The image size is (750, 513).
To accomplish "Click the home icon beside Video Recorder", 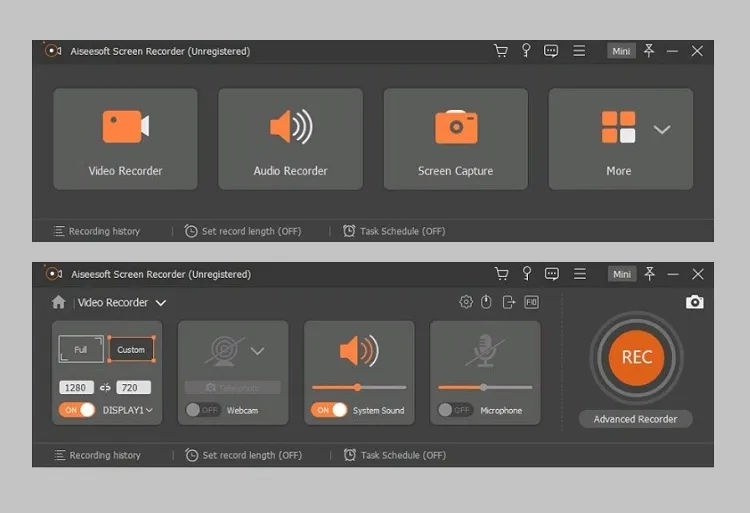I will point(59,302).
